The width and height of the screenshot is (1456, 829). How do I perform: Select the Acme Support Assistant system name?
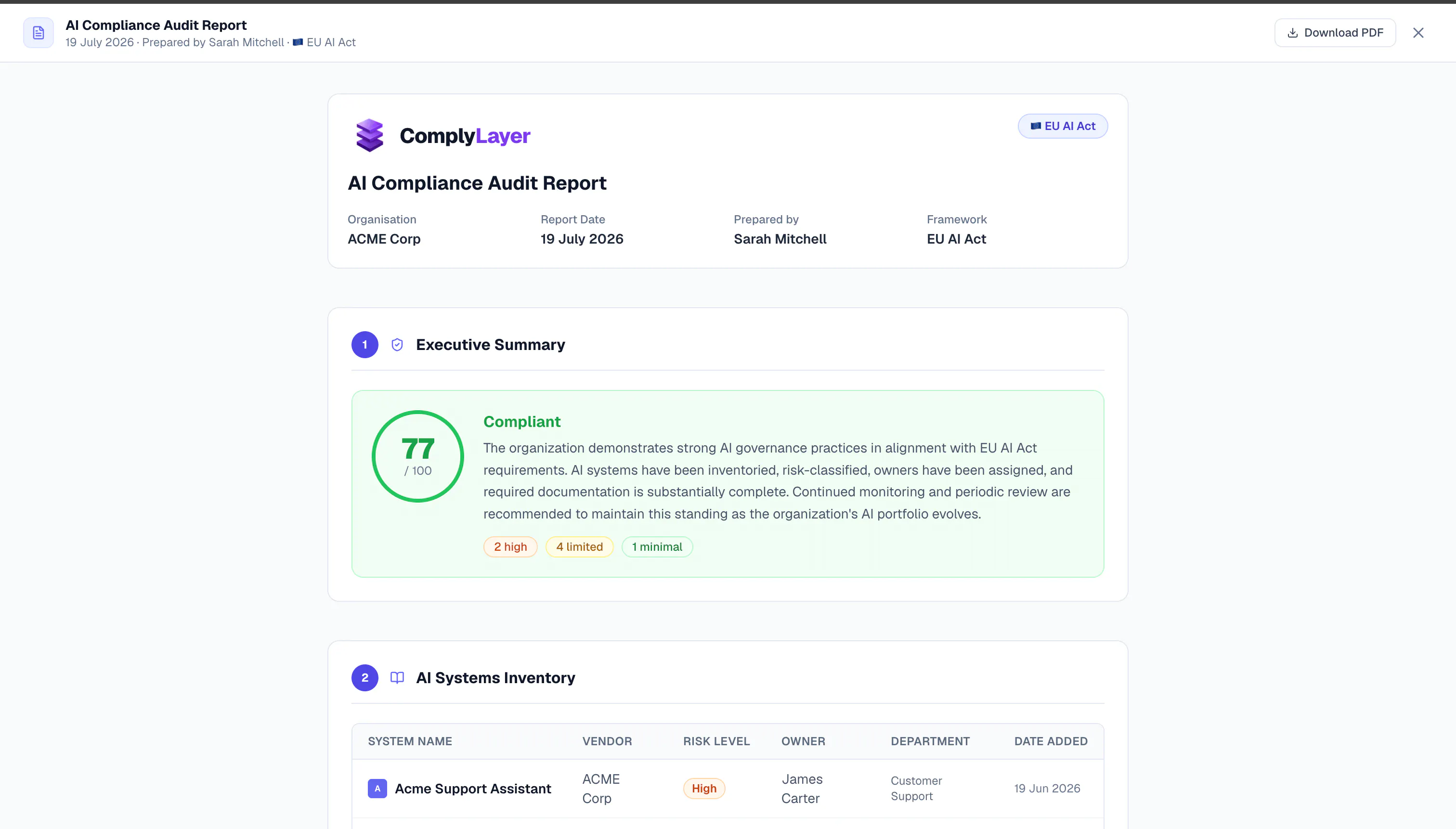click(473, 789)
